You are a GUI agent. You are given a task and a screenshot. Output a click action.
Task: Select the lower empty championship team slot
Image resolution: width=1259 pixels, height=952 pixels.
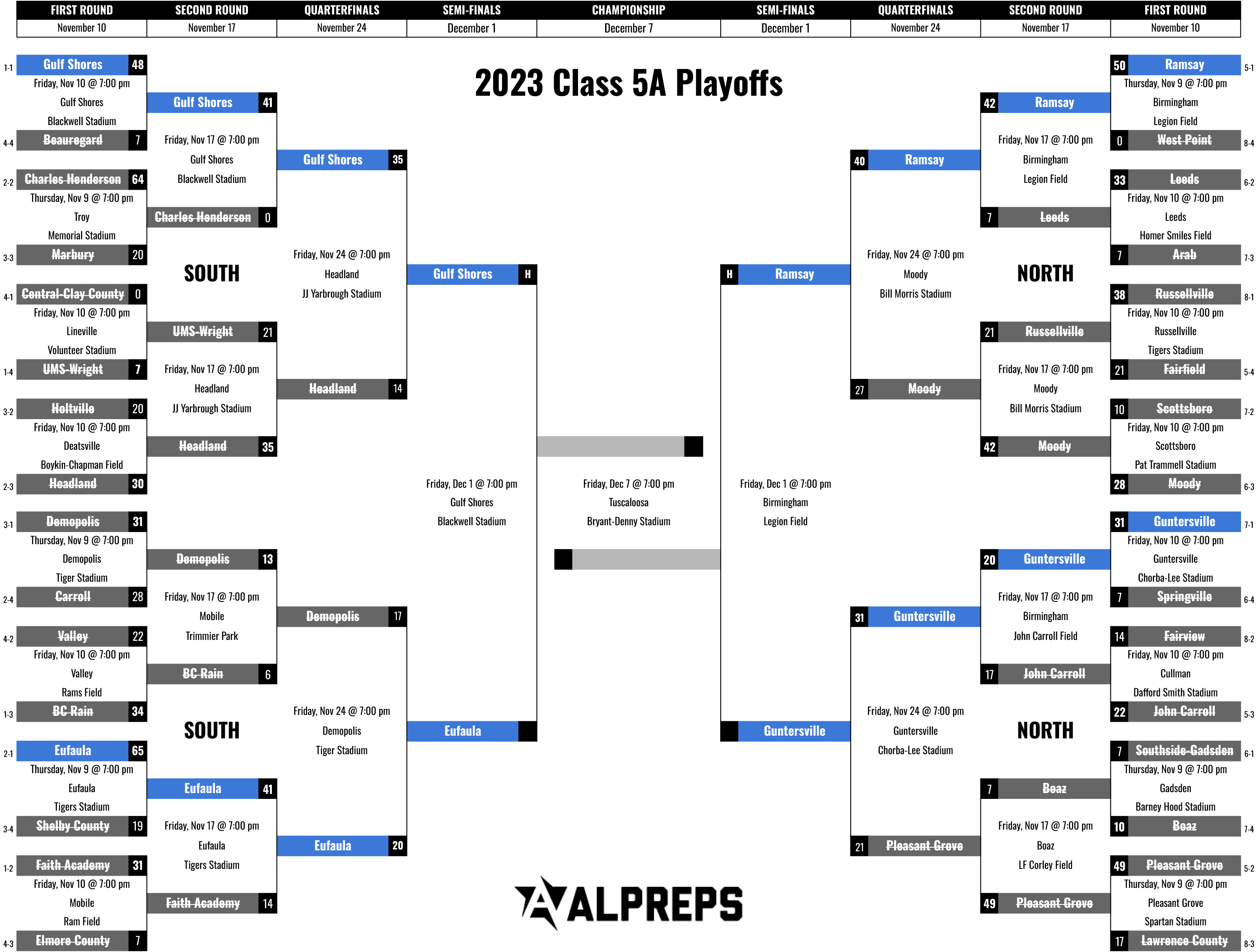(x=647, y=559)
